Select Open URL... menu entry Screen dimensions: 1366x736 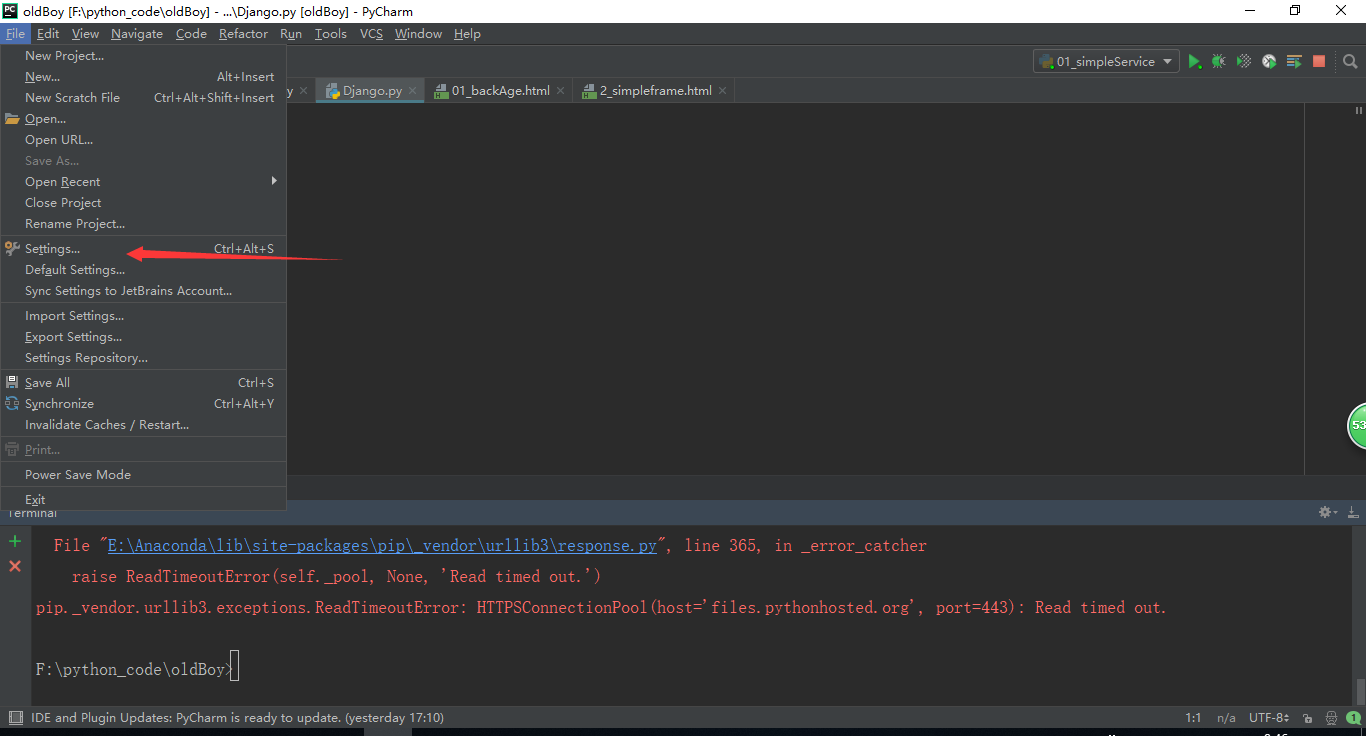coord(143,140)
